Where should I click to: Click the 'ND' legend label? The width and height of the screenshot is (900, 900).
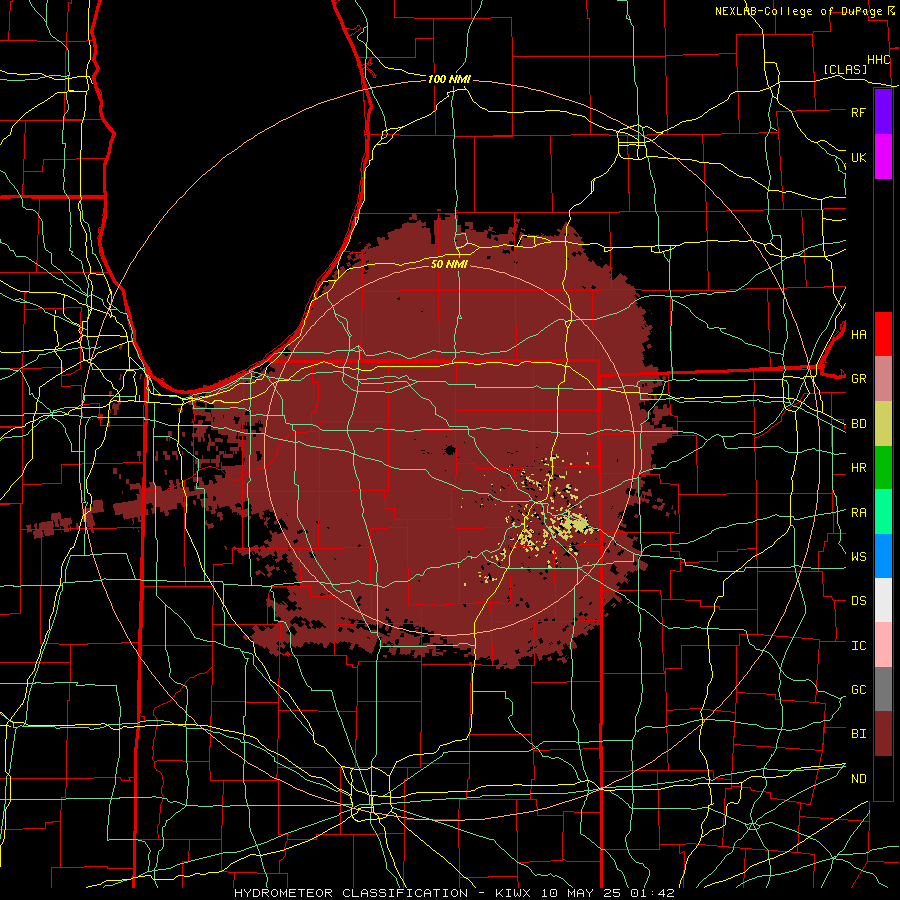(x=858, y=779)
